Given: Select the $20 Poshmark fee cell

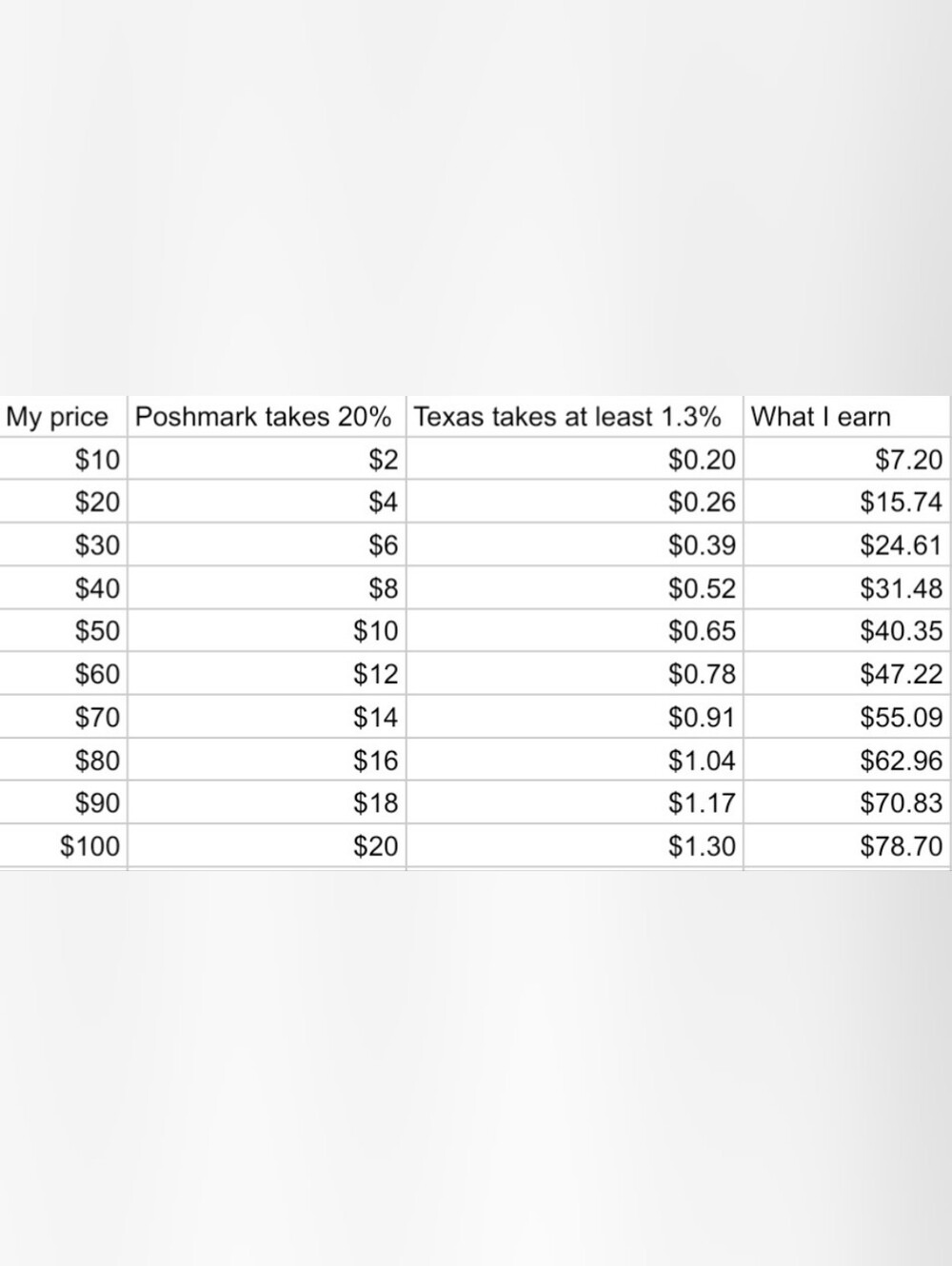Looking at the screenshot, I should point(266,845).
